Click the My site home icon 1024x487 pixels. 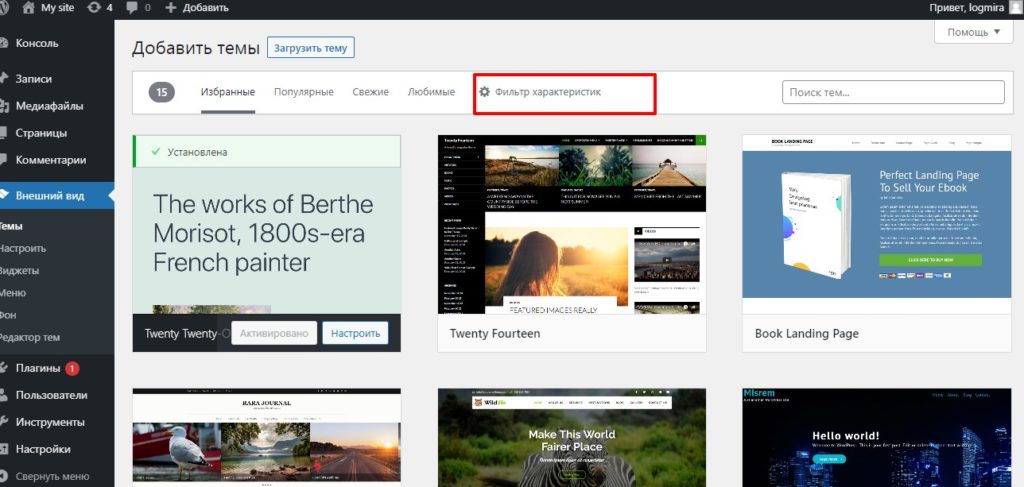tap(27, 8)
